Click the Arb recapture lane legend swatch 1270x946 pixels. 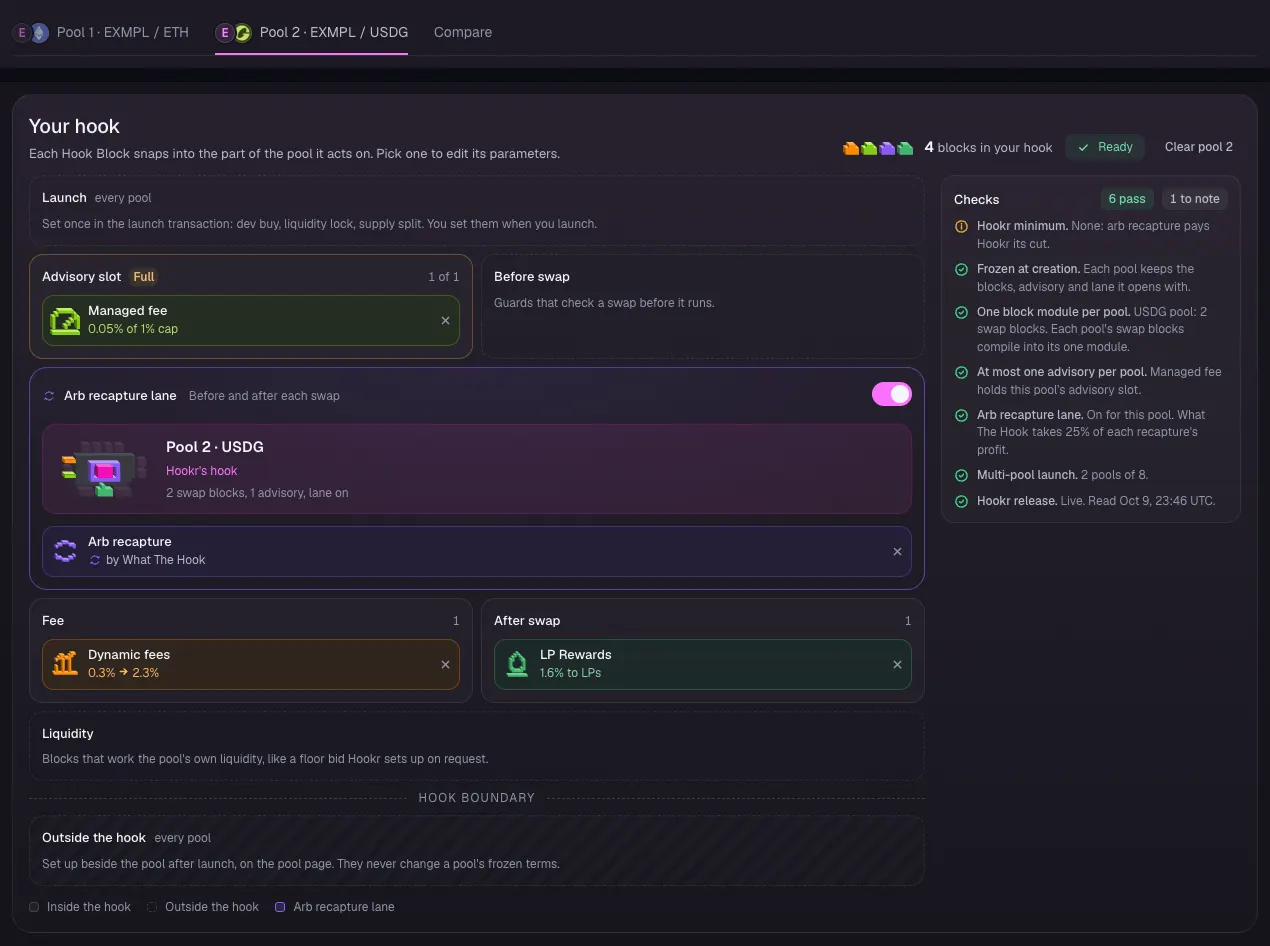point(280,907)
